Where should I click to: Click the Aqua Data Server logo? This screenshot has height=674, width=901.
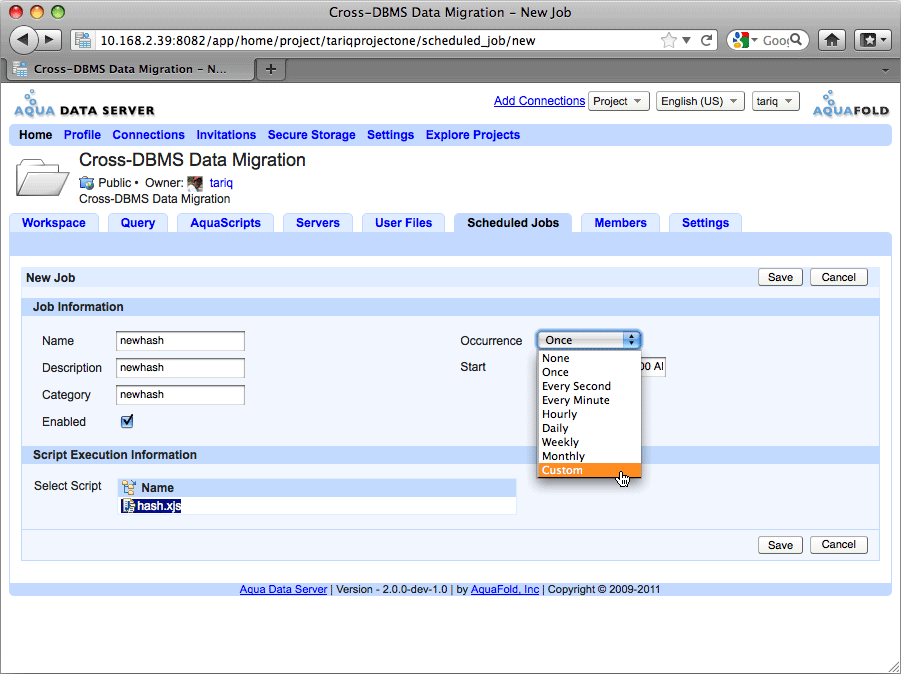(x=84, y=104)
